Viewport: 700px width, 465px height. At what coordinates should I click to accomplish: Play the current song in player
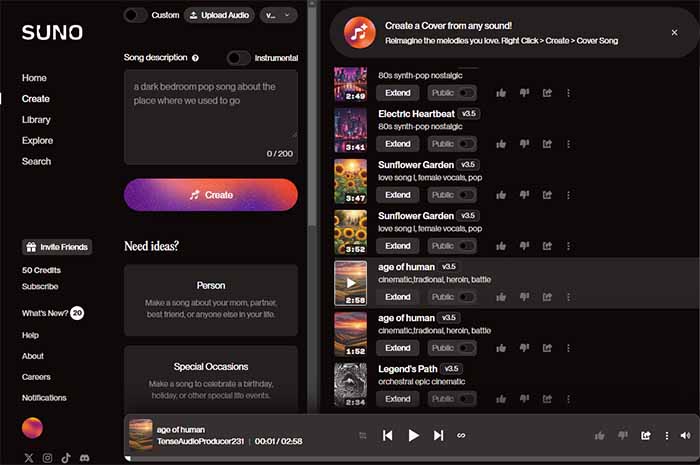point(413,436)
